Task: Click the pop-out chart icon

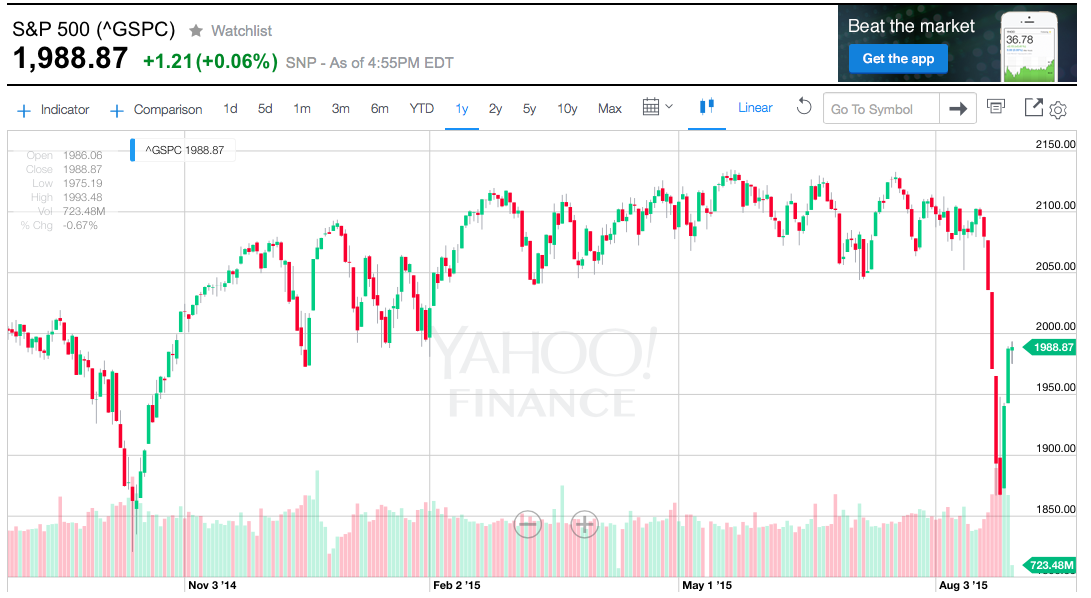Action: 1033,108
